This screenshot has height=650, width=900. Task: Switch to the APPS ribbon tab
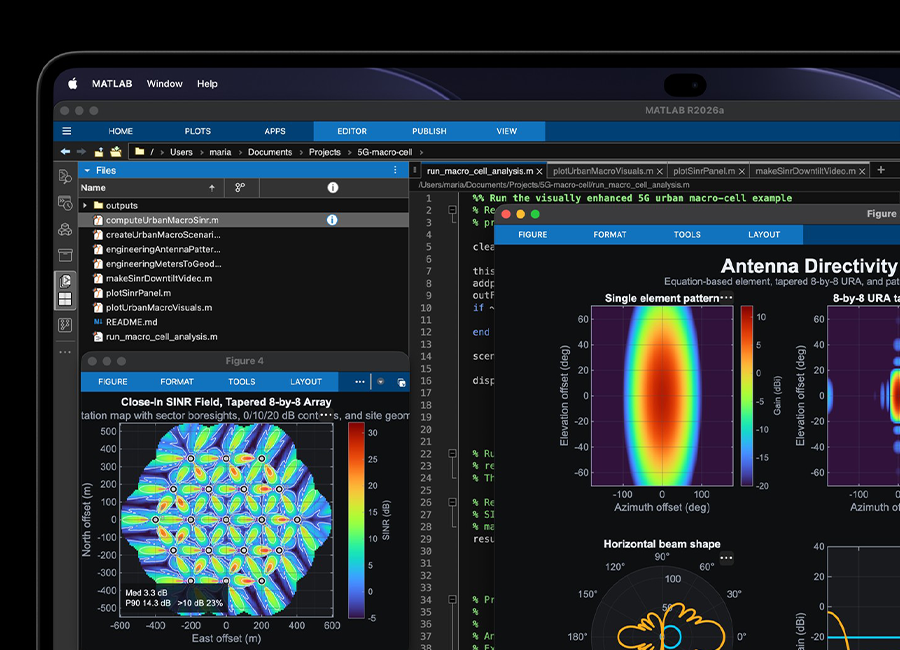[275, 131]
